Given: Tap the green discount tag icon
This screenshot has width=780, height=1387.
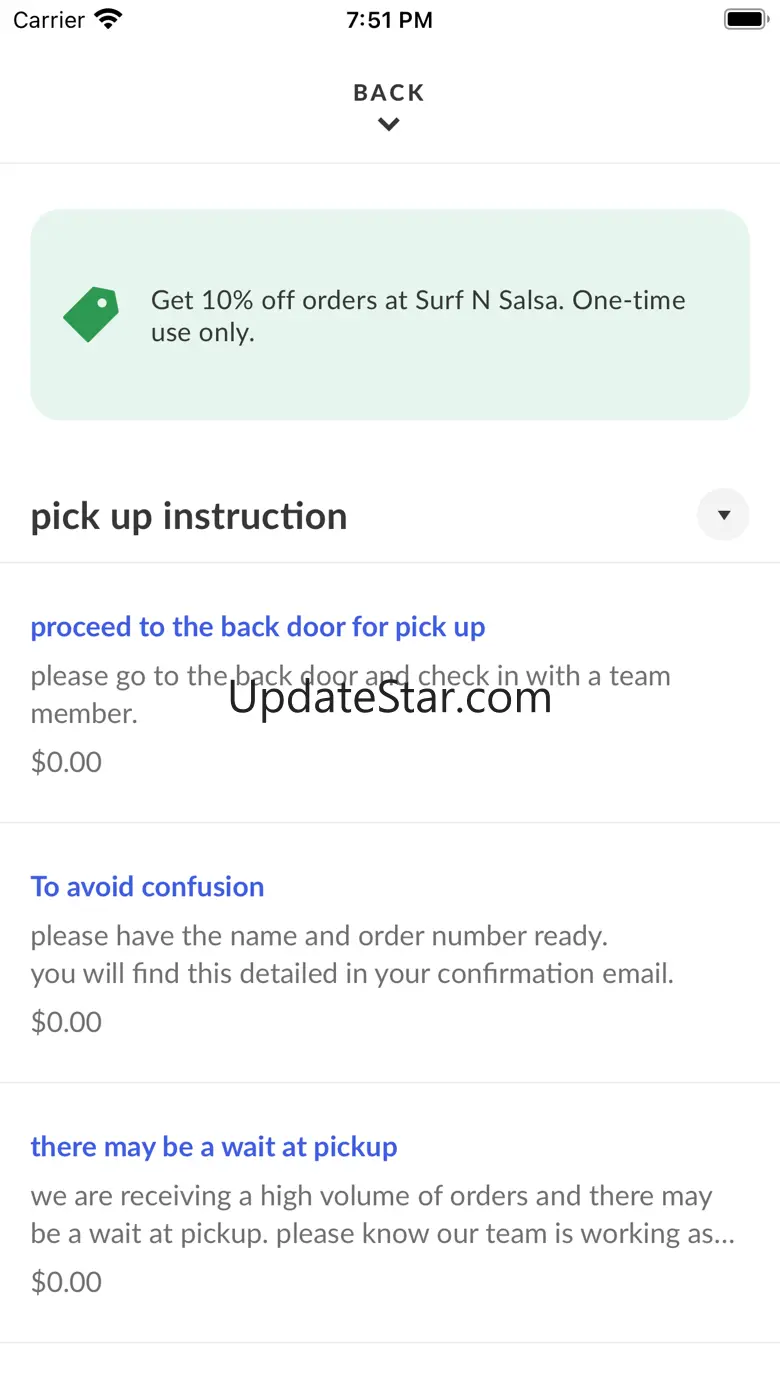Looking at the screenshot, I should pyautogui.click(x=91, y=314).
